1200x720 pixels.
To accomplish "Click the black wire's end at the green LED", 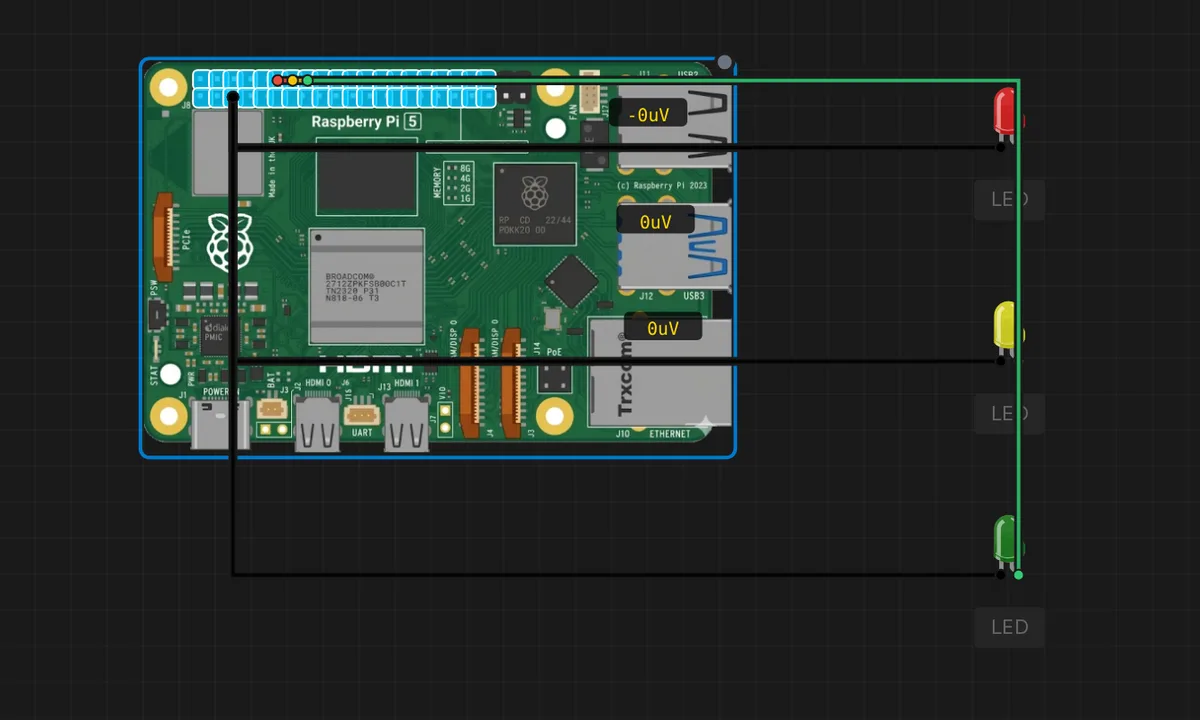I will [1000, 574].
